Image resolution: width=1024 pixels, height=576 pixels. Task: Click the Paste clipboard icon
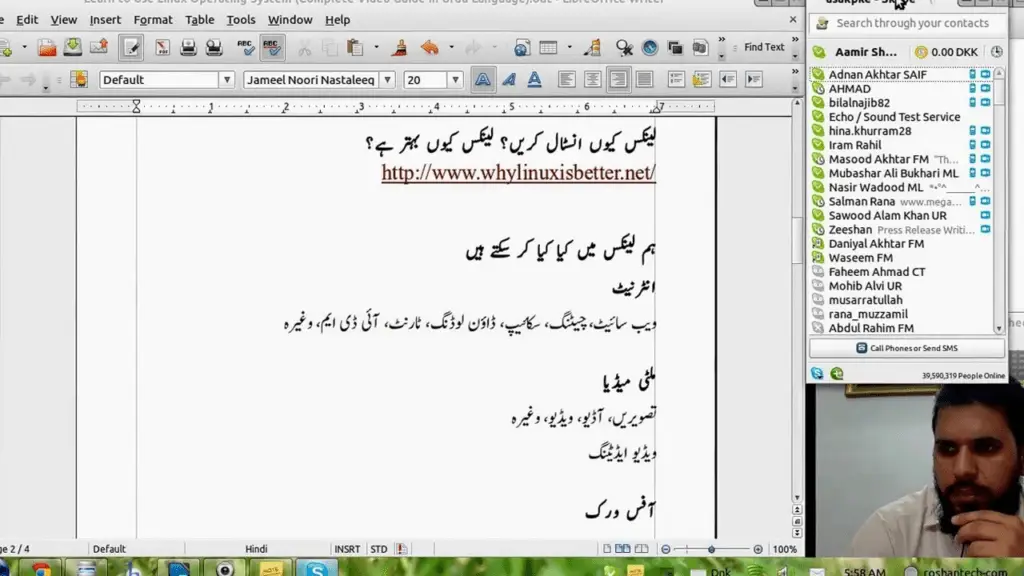355,47
